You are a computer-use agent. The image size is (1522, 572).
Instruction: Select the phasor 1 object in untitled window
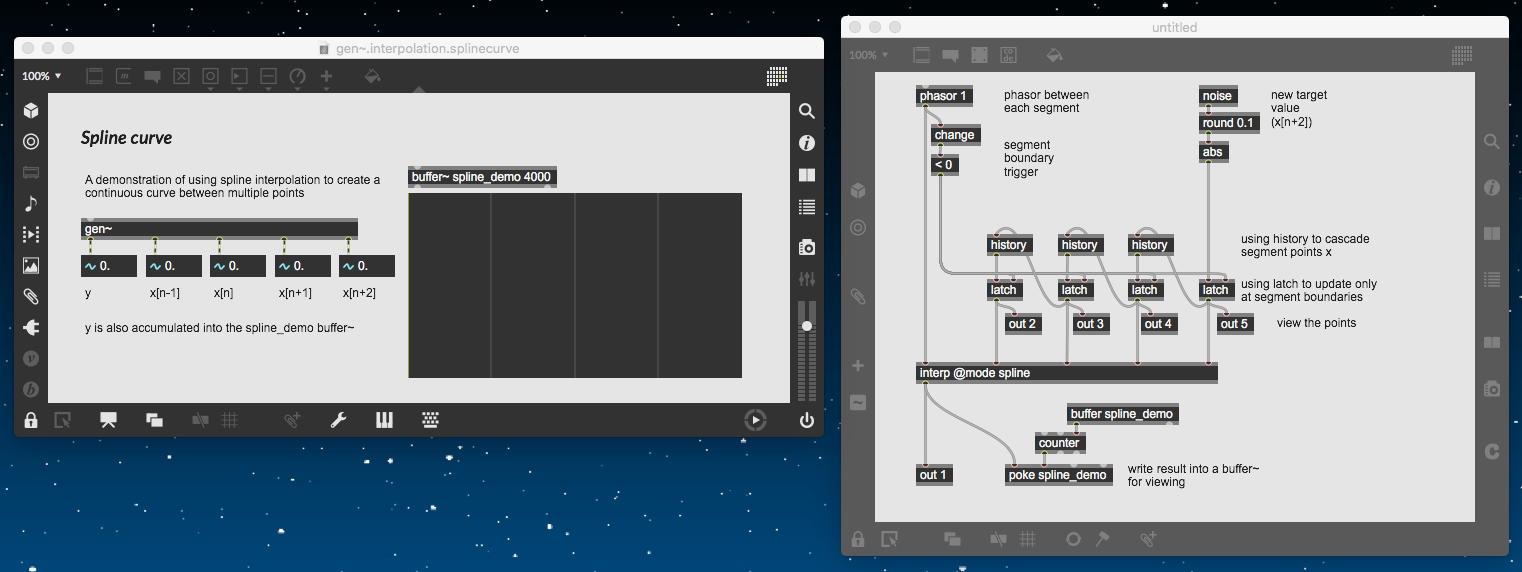point(944,96)
